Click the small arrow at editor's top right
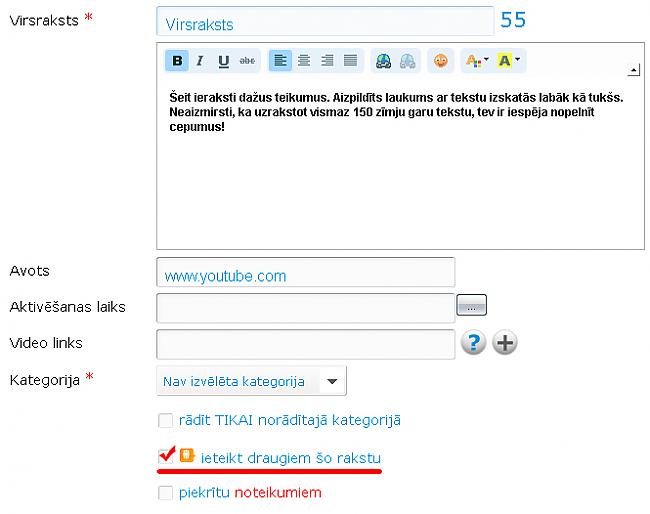The width and height of the screenshot is (650, 514). coord(633,70)
